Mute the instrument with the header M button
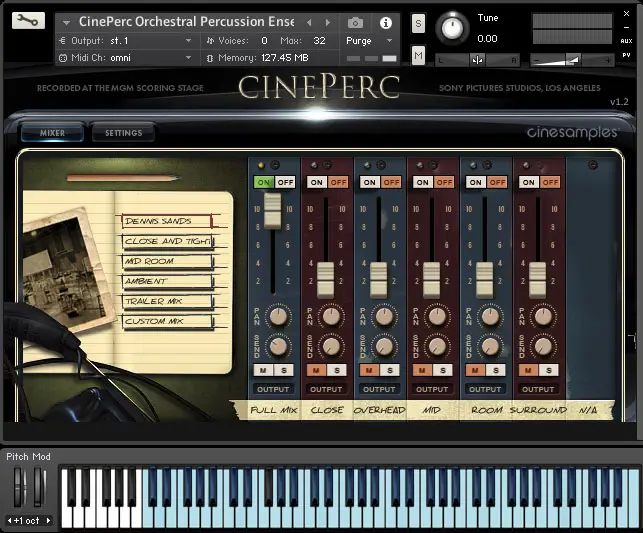Image resolution: width=643 pixels, height=533 pixels. [418, 55]
